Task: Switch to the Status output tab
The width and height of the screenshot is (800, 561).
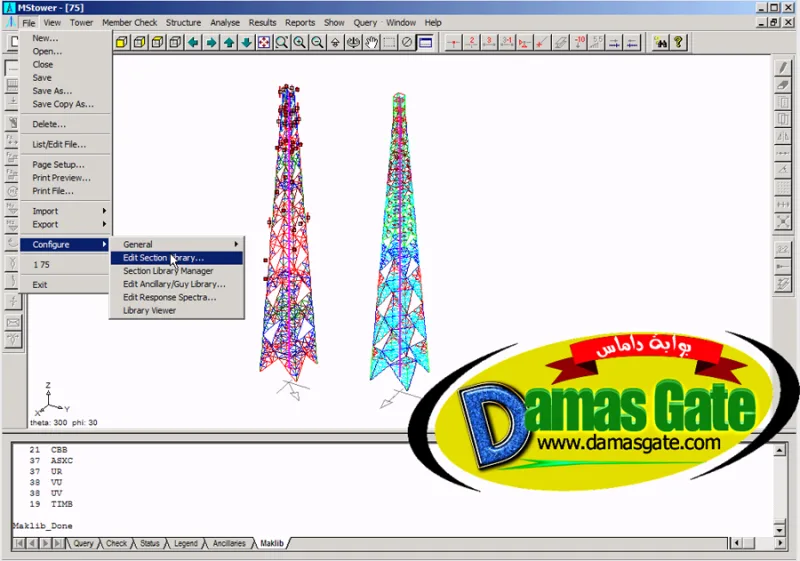Action: [x=150, y=543]
